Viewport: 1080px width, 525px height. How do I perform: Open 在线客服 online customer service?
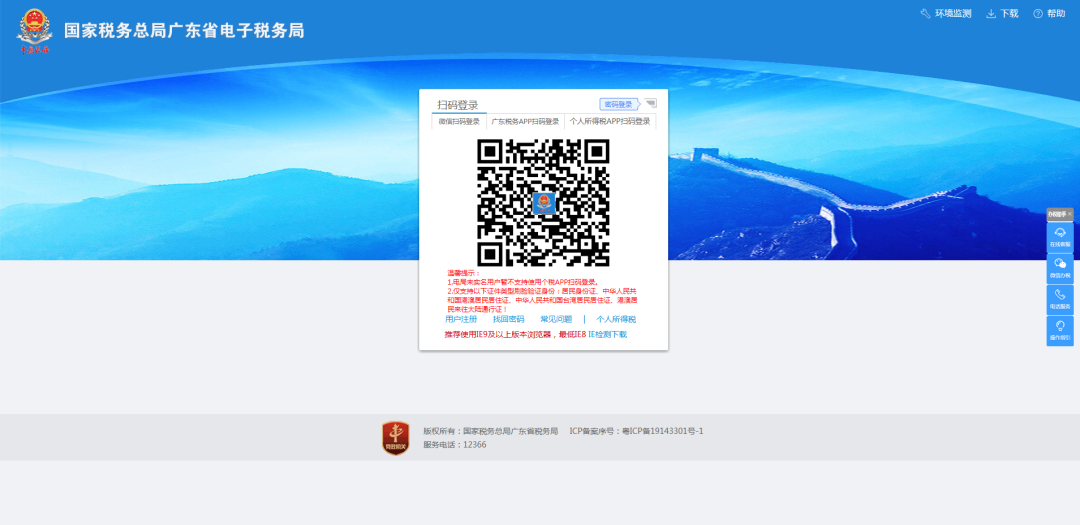pyautogui.click(x=1060, y=237)
